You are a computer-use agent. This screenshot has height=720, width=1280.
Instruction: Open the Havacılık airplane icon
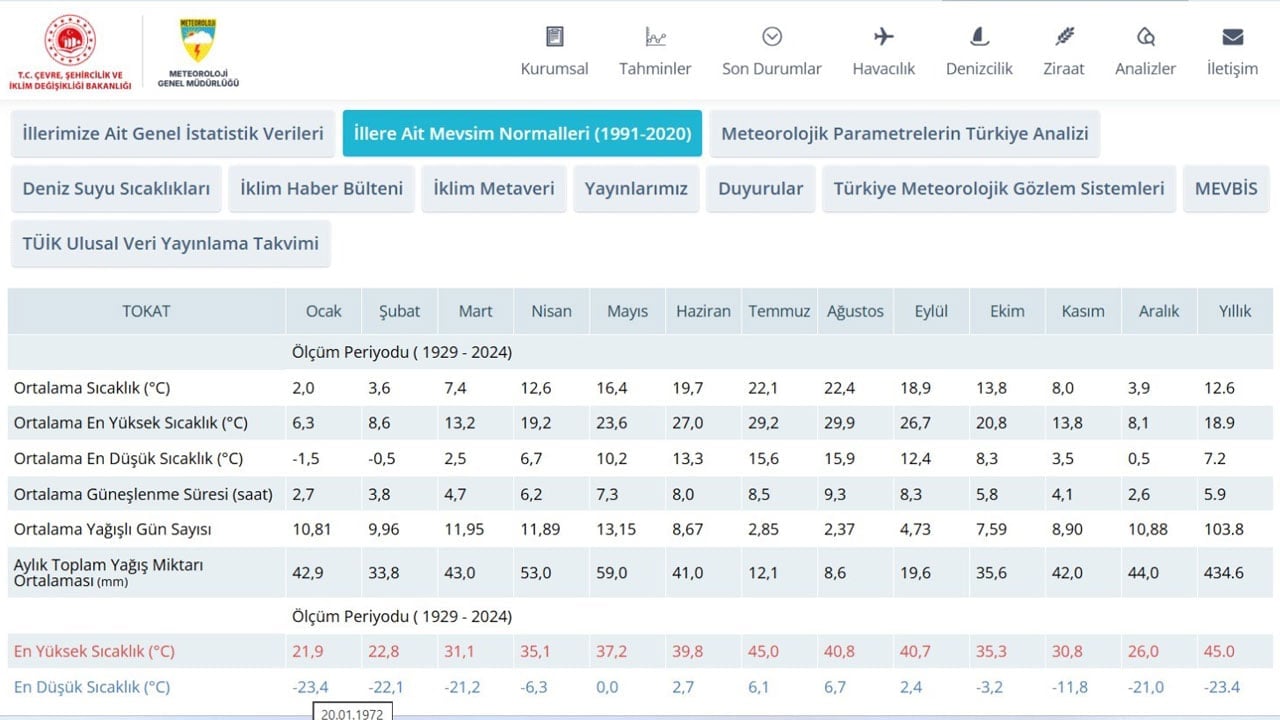[x=884, y=37]
